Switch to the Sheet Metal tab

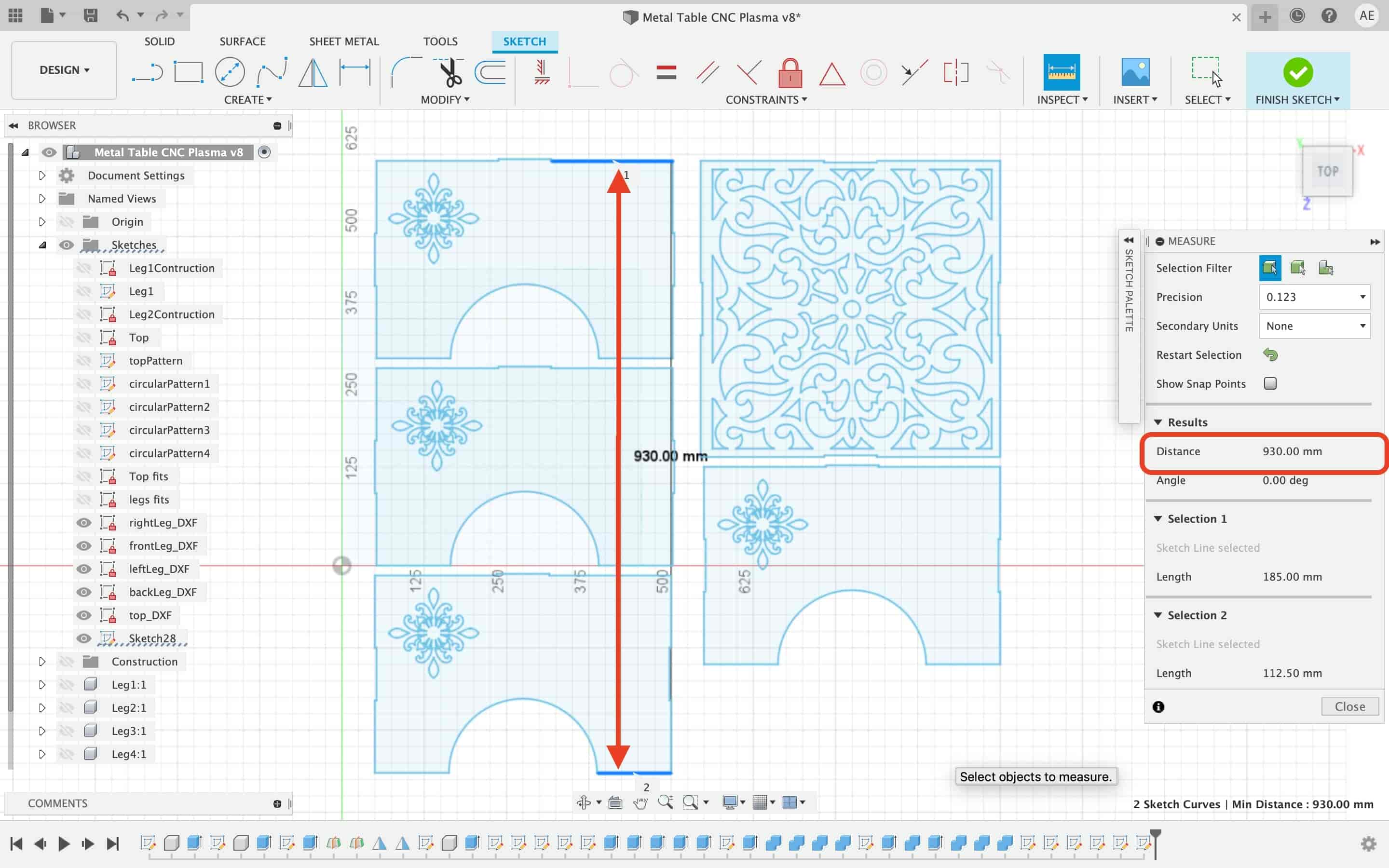point(343,41)
